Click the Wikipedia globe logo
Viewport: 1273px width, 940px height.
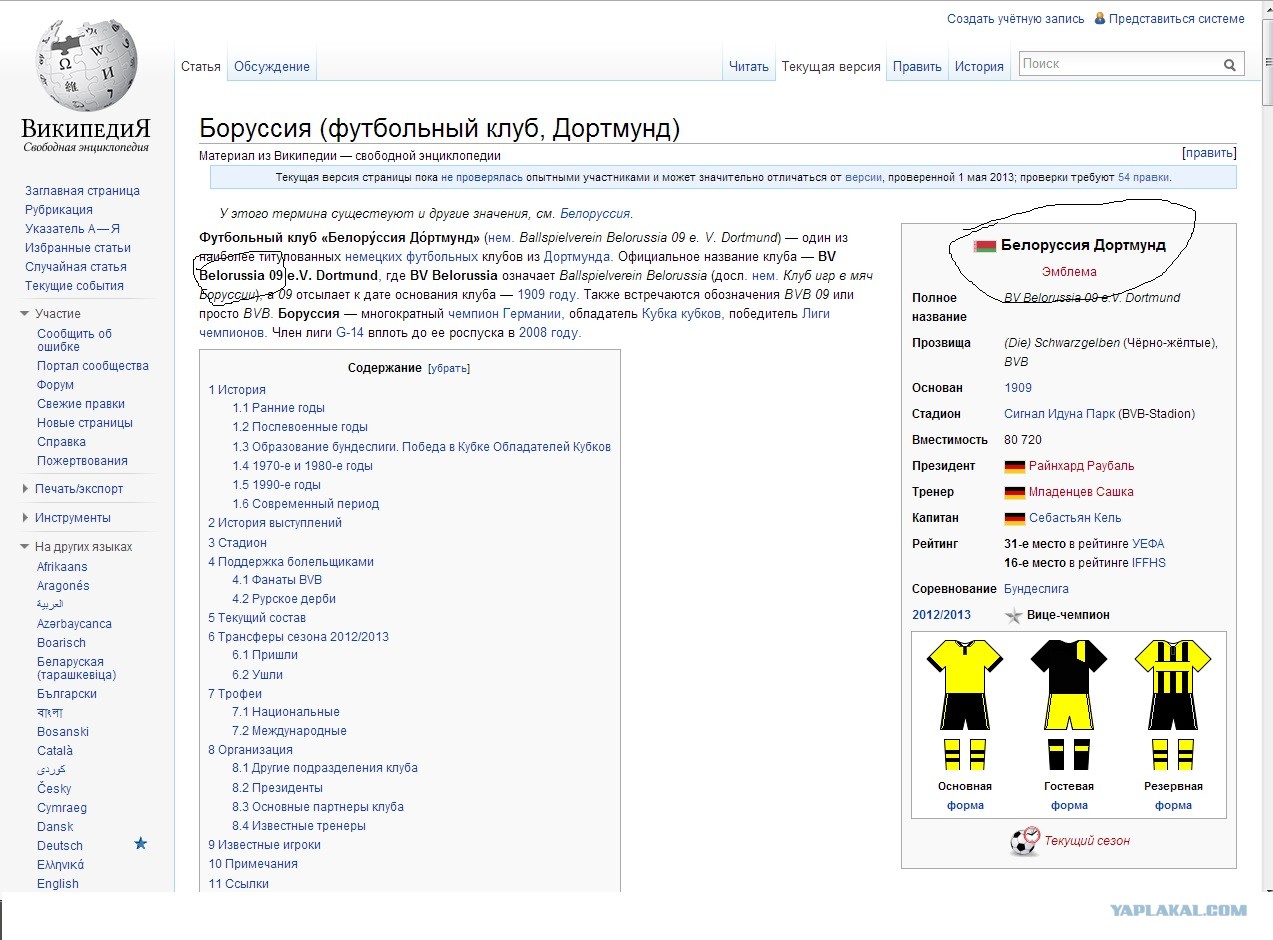pyautogui.click(x=86, y=66)
